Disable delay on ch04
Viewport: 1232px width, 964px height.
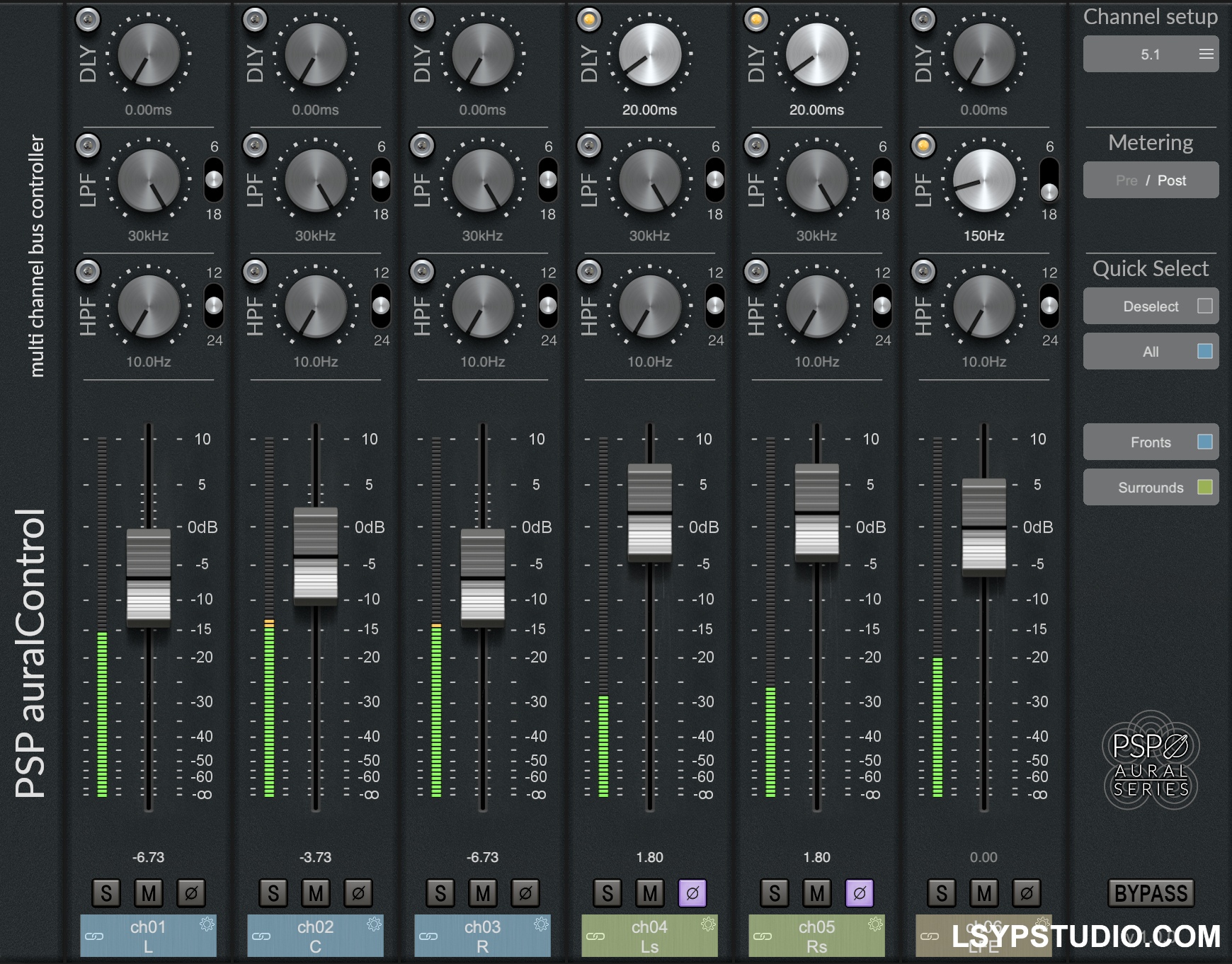589,20
